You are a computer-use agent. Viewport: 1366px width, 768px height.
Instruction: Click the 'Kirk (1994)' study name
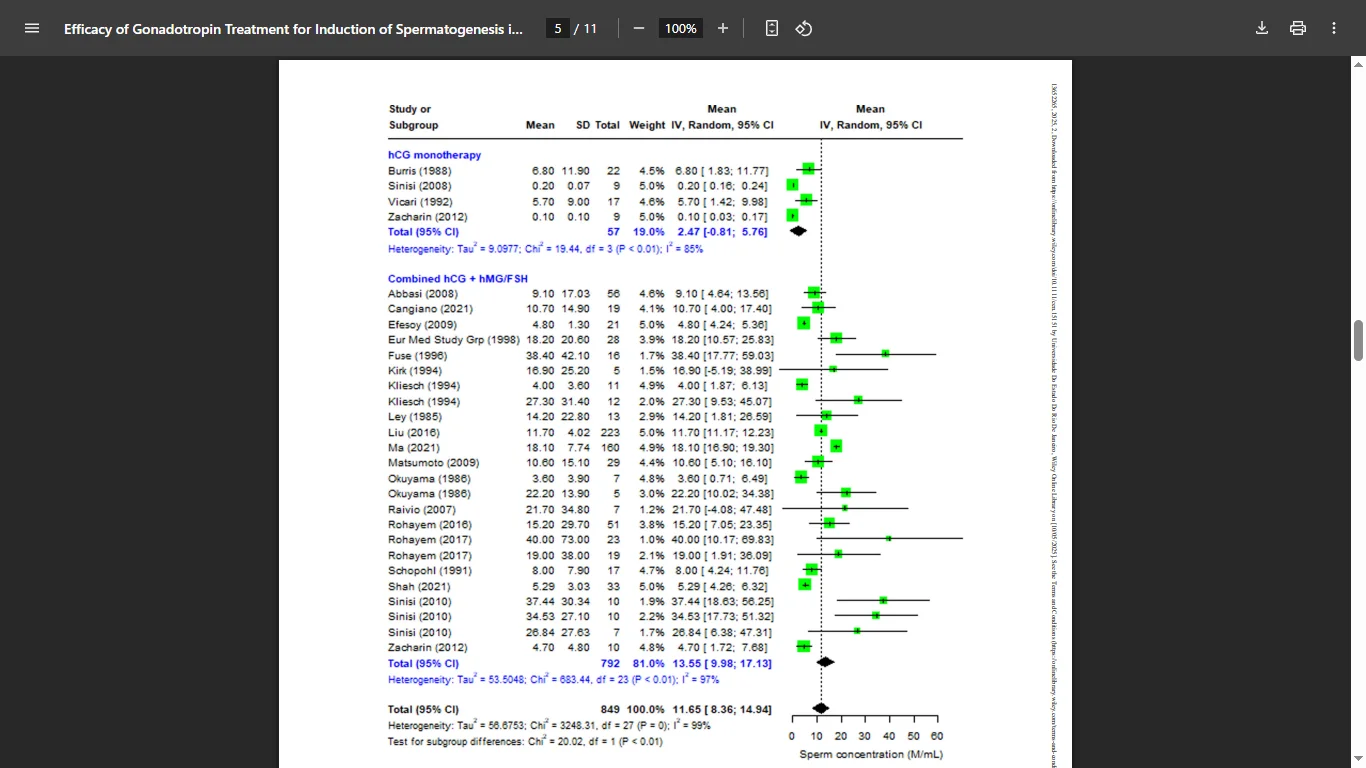click(x=416, y=371)
